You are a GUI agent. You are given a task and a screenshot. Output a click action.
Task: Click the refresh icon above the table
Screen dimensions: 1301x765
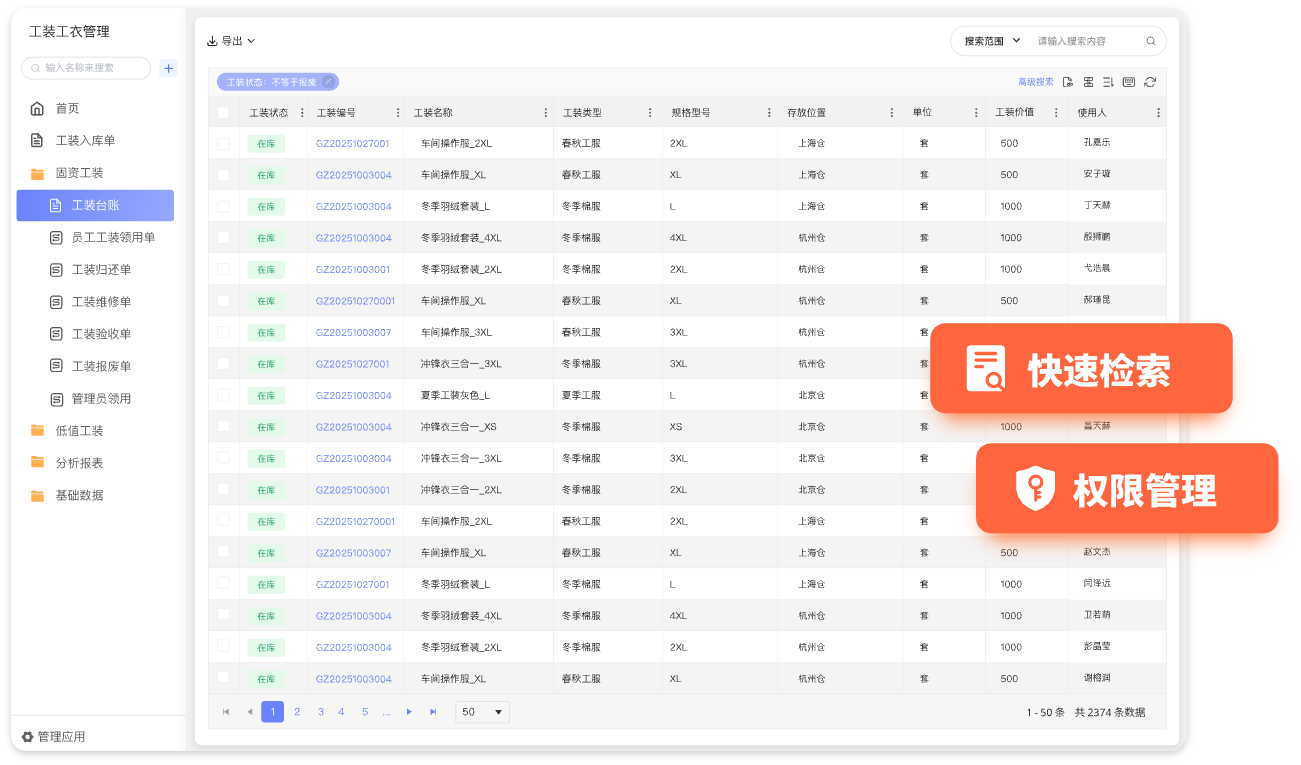(x=1150, y=82)
